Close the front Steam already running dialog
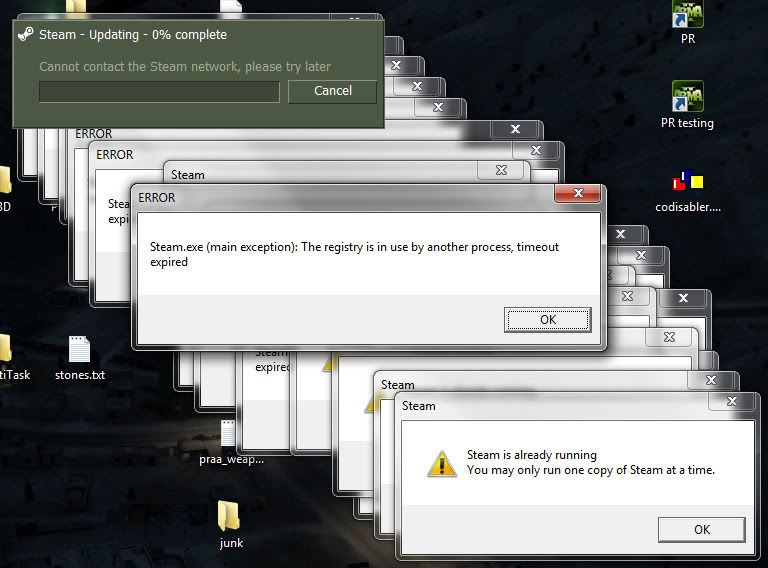 pos(732,401)
